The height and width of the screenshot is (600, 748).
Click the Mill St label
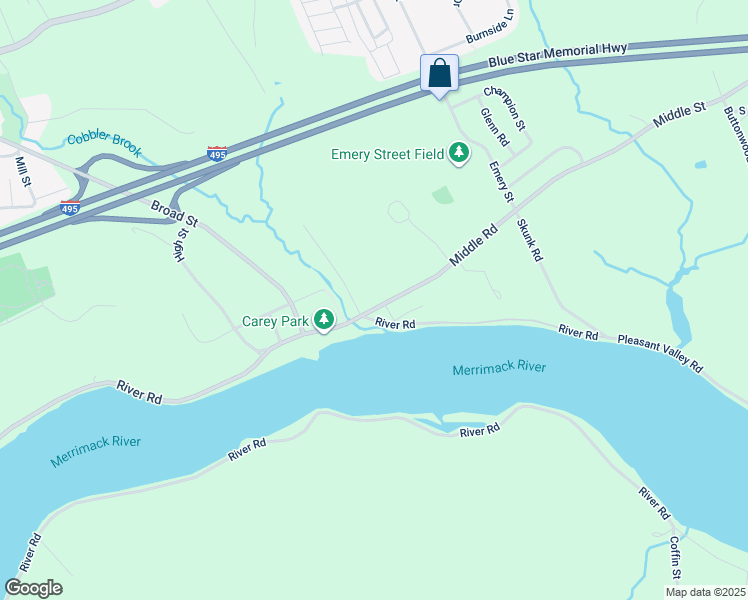(23, 171)
